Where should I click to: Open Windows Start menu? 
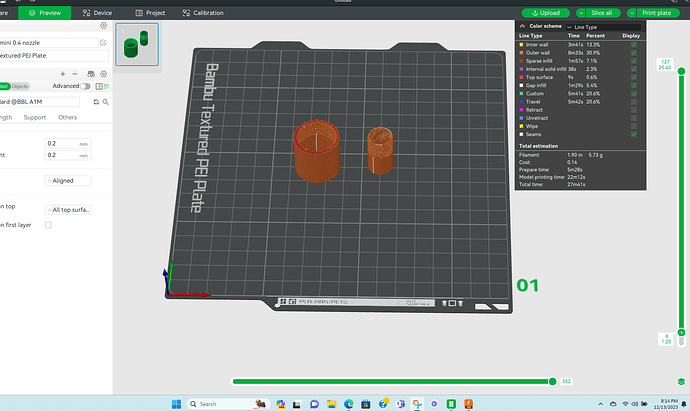pos(176,404)
